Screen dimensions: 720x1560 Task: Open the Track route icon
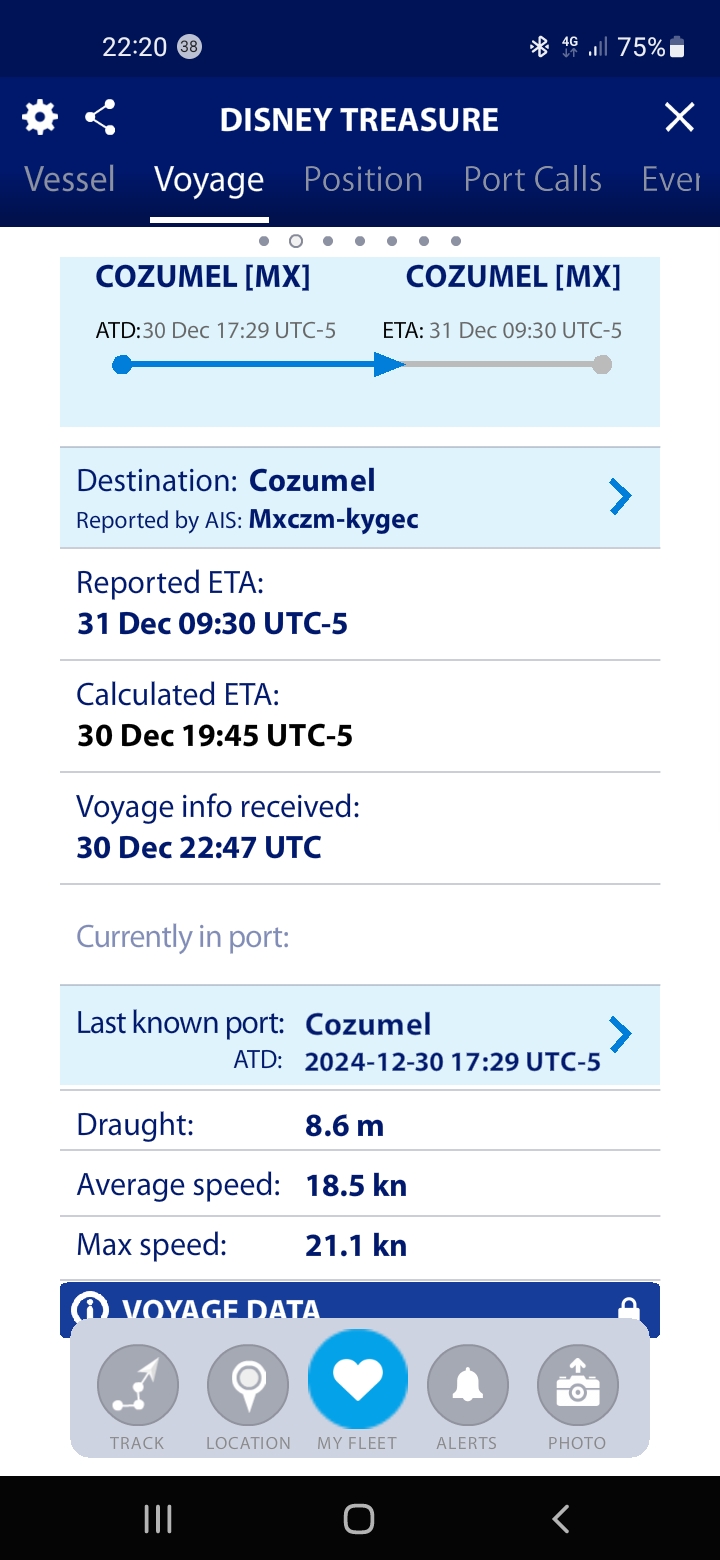pyautogui.click(x=138, y=1384)
